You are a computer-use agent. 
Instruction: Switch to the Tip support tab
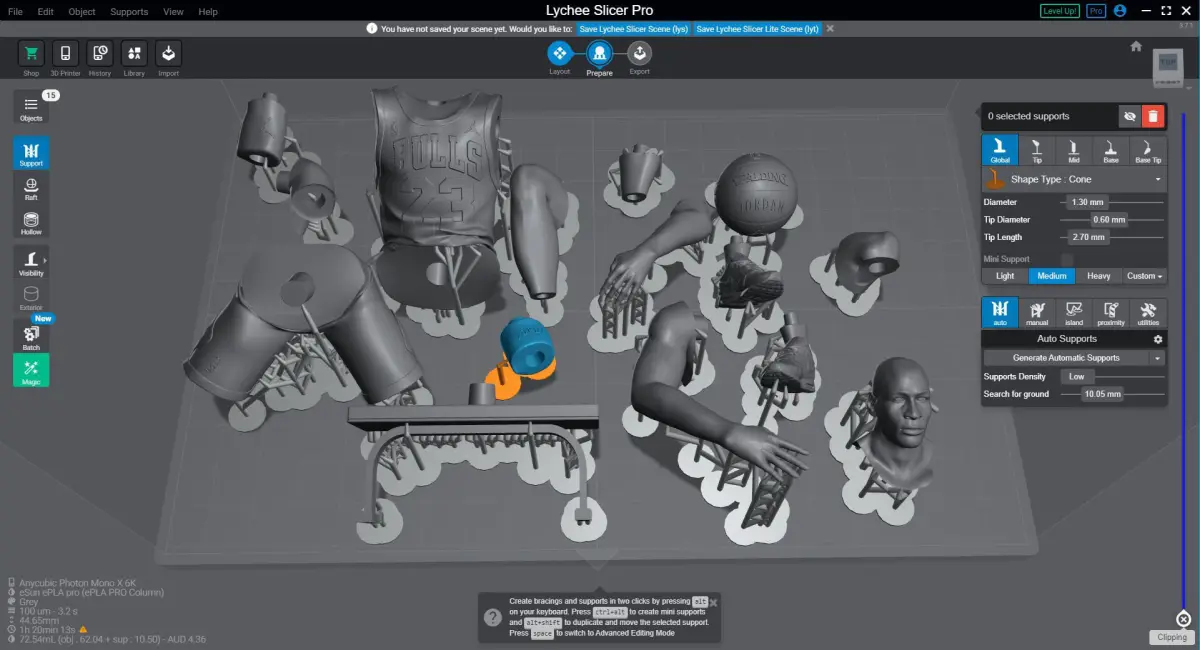point(1037,150)
